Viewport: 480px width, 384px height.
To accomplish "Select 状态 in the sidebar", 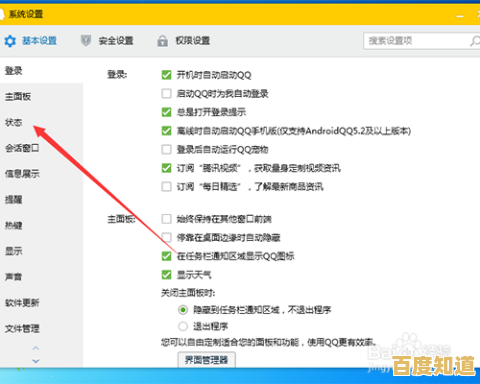I will [13, 122].
